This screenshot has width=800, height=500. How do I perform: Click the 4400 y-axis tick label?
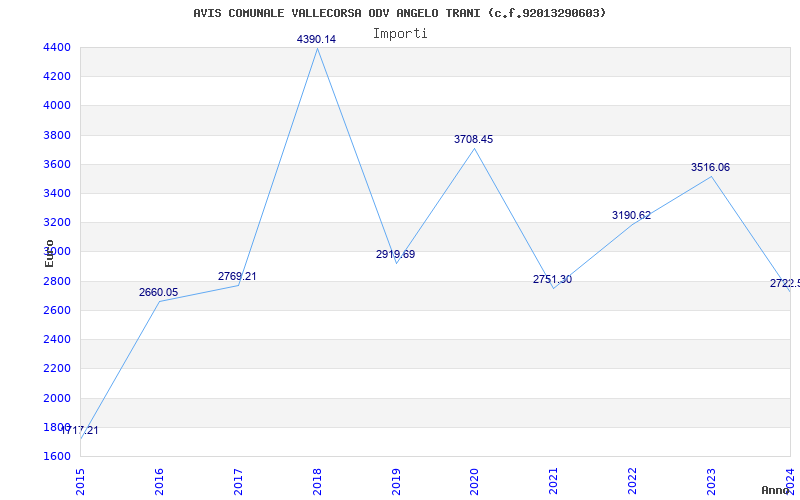[57, 47]
